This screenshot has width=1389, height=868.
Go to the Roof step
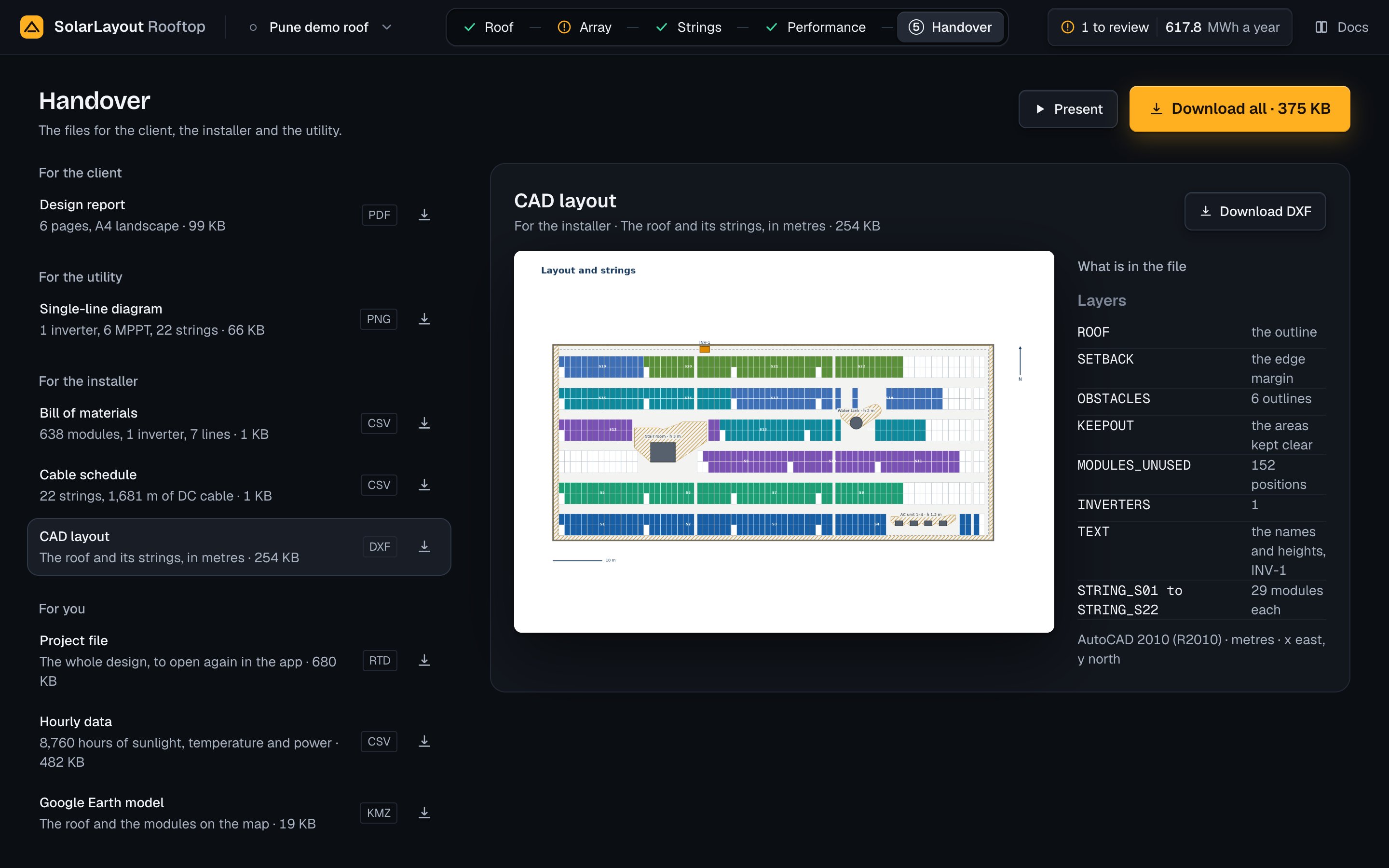(488, 27)
